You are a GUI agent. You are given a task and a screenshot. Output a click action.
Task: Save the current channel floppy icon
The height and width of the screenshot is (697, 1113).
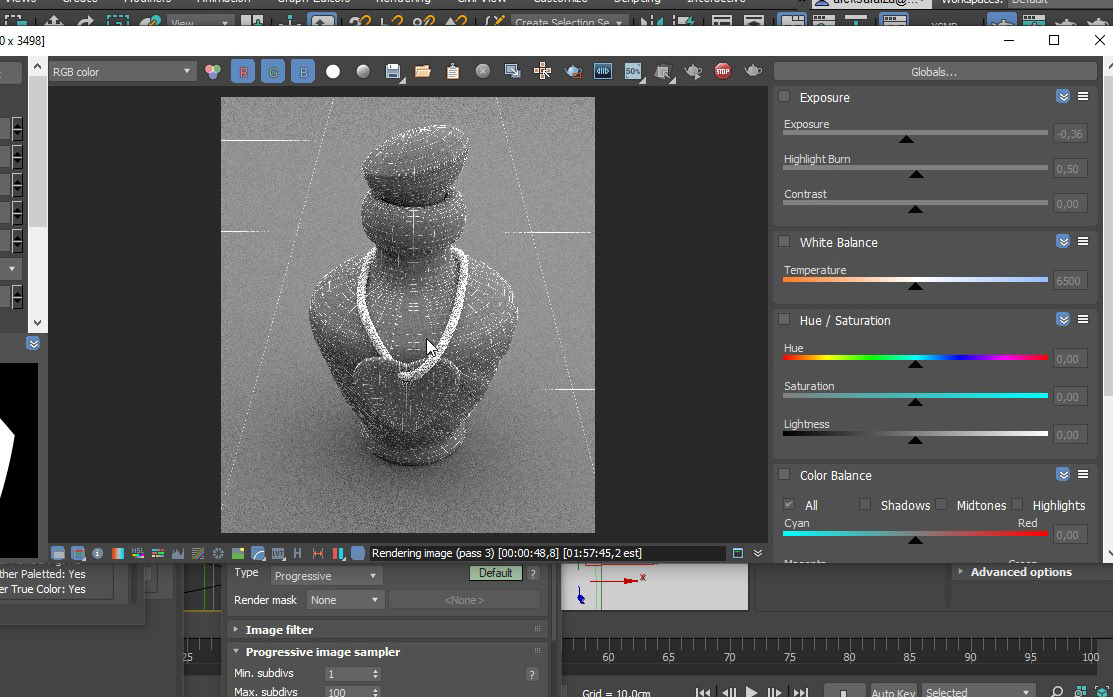click(x=393, y=72)
